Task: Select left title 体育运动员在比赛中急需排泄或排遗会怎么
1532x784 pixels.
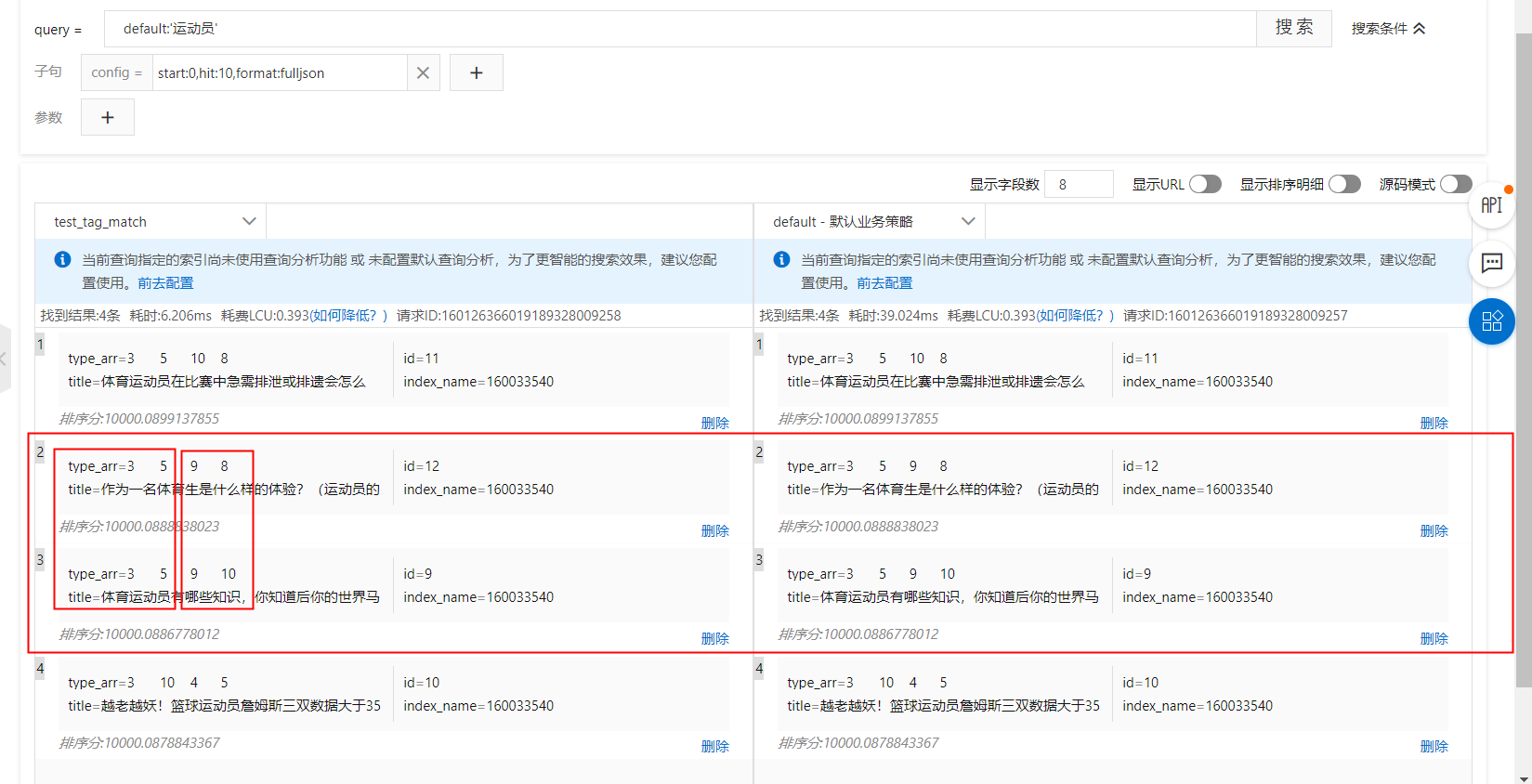Action: [x=233, y=382]
